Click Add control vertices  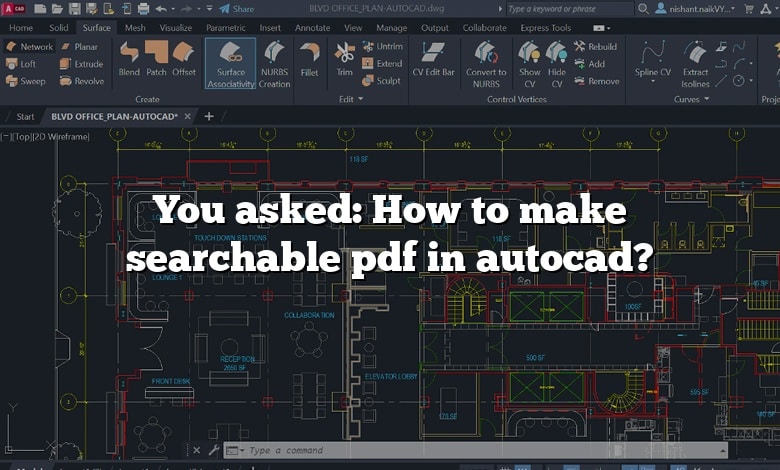[x=589, y=64]
